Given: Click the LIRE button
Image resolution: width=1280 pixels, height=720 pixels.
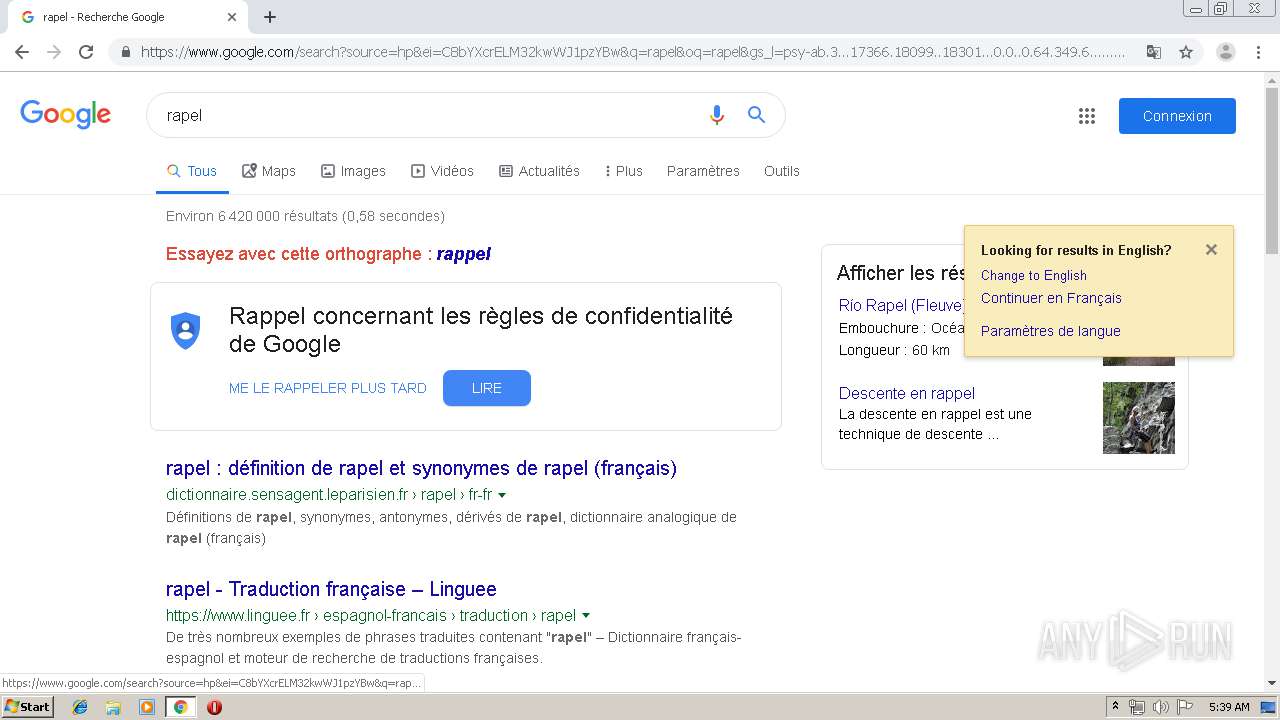Looking at the screenshot, I should pyautogui.click(x=487, y=388).
